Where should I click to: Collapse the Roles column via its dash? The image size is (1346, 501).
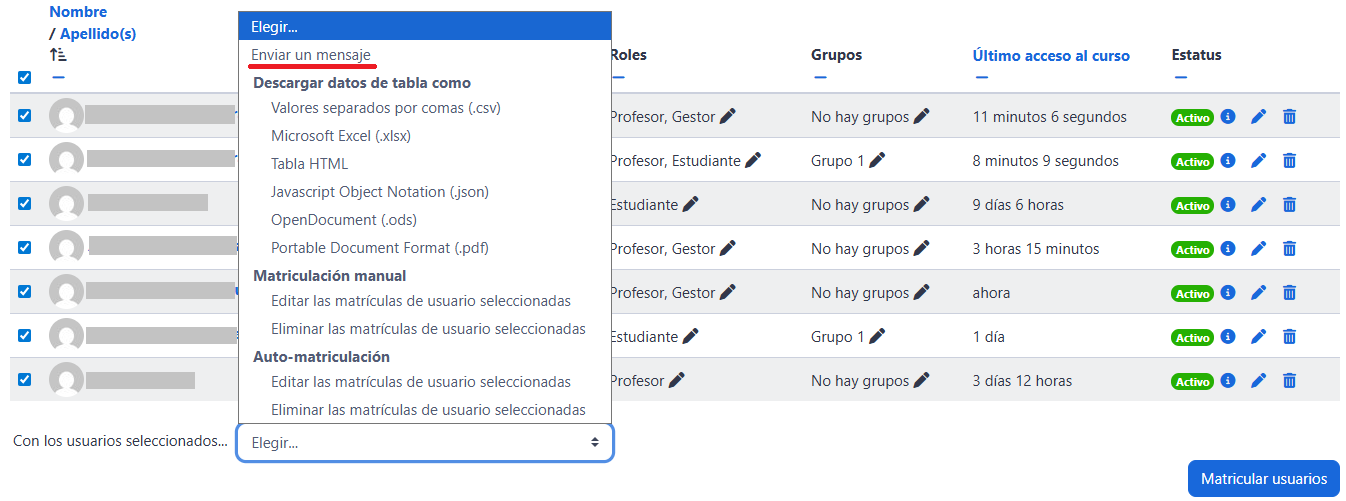618,77
